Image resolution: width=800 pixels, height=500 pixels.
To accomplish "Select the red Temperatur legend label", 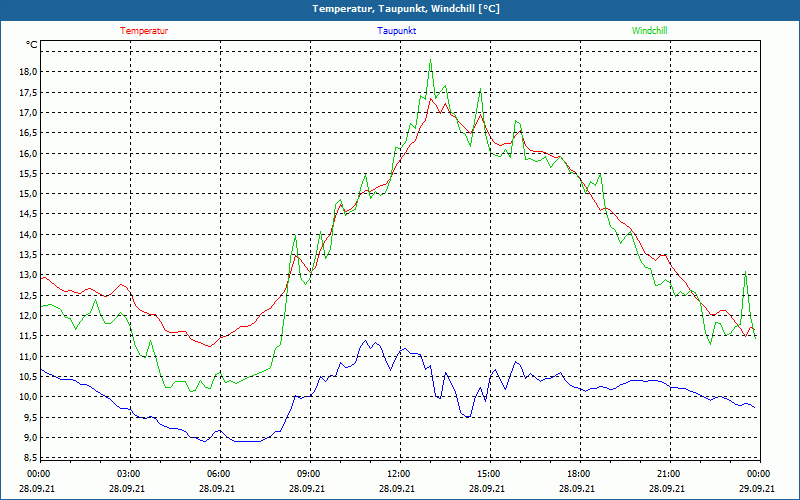I will [144, 31].
